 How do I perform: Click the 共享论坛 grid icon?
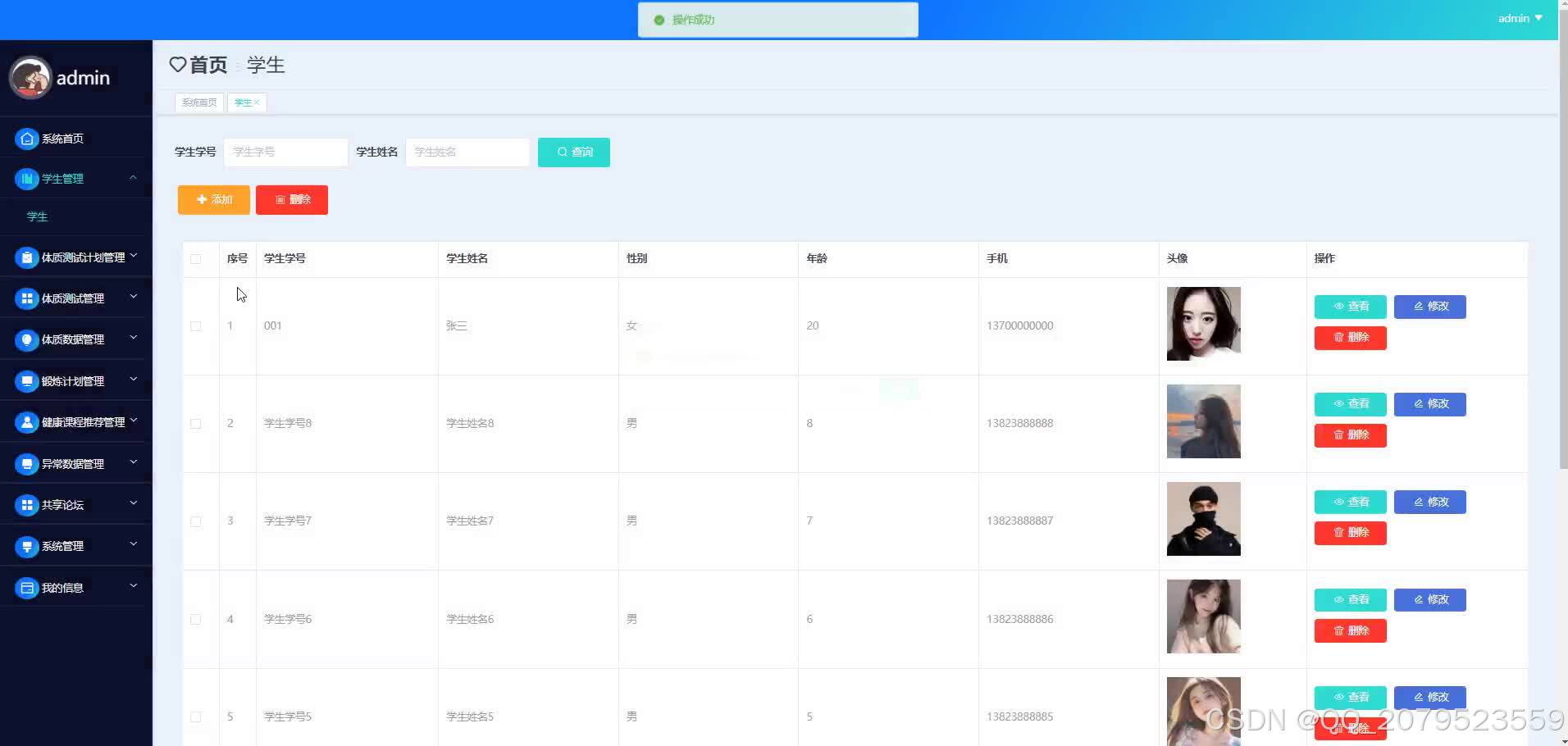click(27, 505)
